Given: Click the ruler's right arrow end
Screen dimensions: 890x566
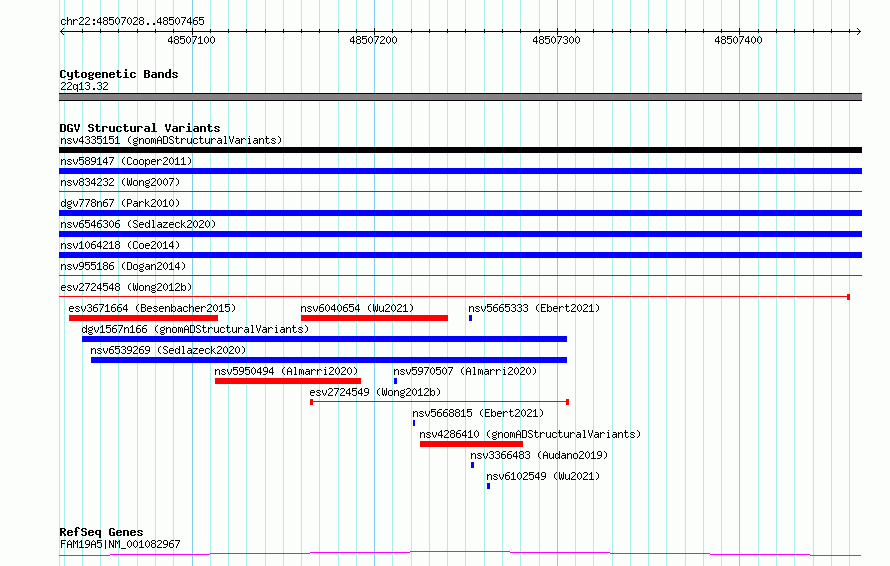Looking at the screenshot, I should tap(859, 31).
